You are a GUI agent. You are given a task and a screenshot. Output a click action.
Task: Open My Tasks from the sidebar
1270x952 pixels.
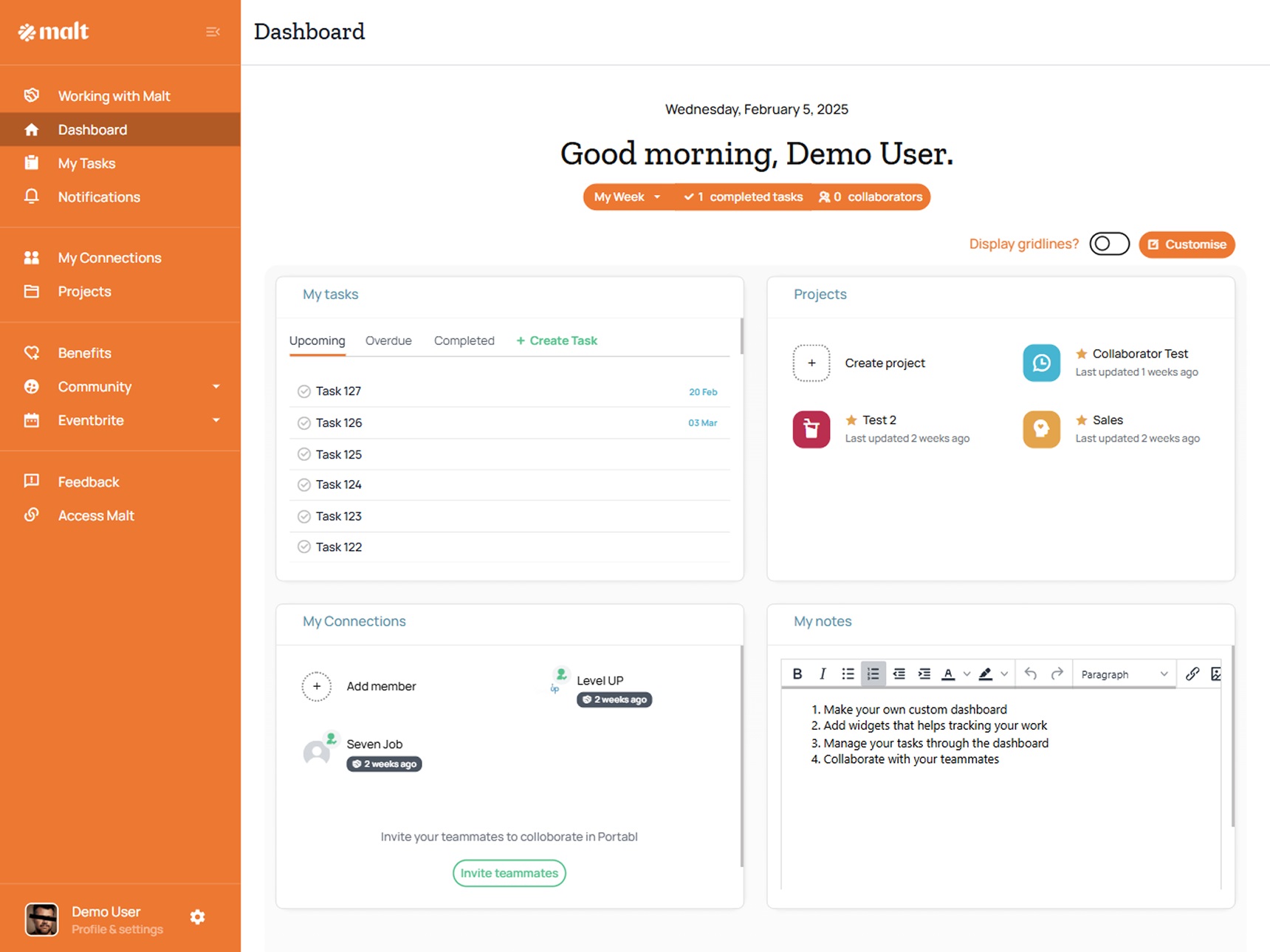[x=86, y=163]
